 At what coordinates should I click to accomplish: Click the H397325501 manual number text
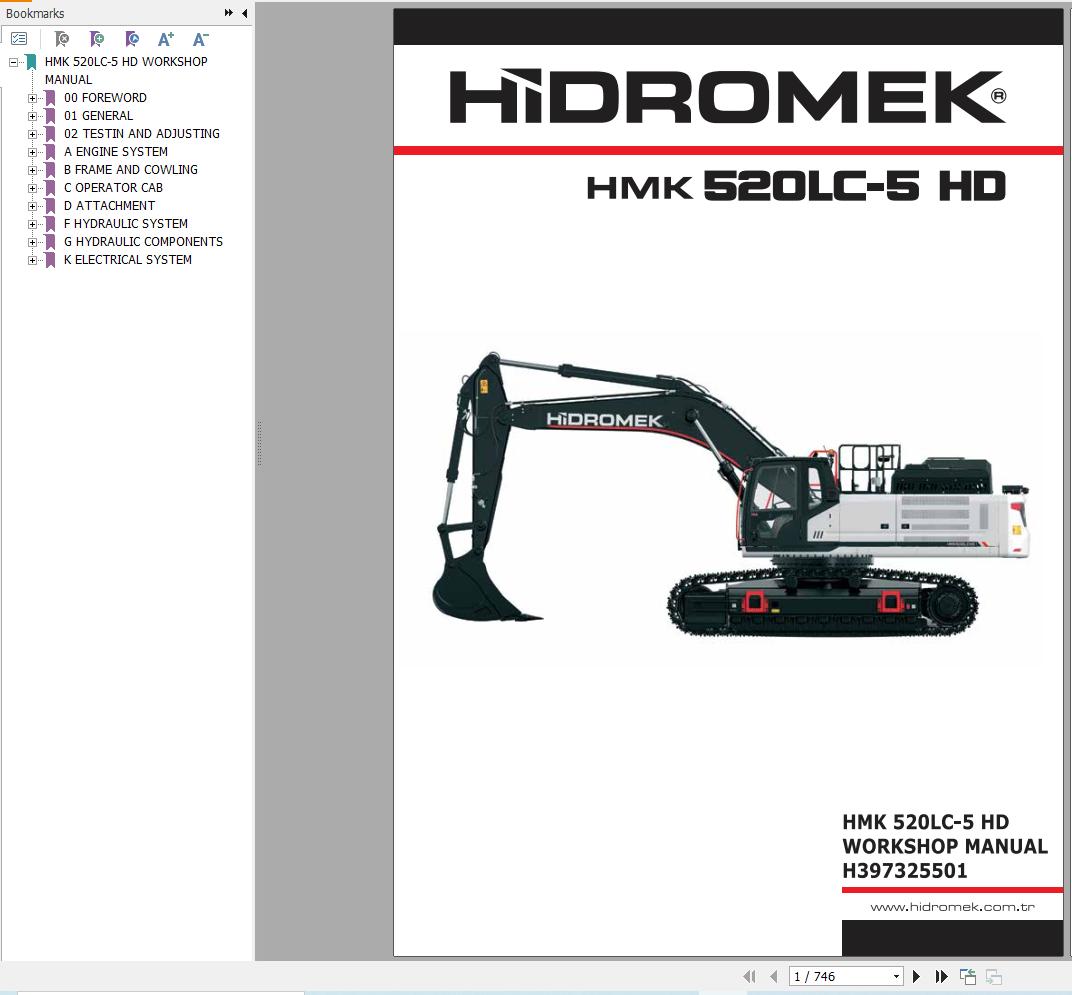point(904,871)
